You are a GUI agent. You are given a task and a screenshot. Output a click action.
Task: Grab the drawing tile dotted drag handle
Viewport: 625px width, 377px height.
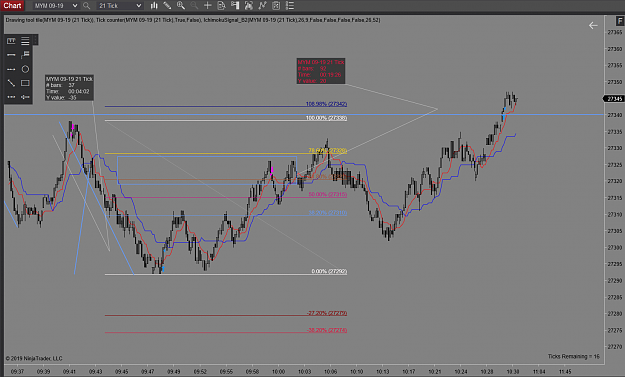pos(35,39)
